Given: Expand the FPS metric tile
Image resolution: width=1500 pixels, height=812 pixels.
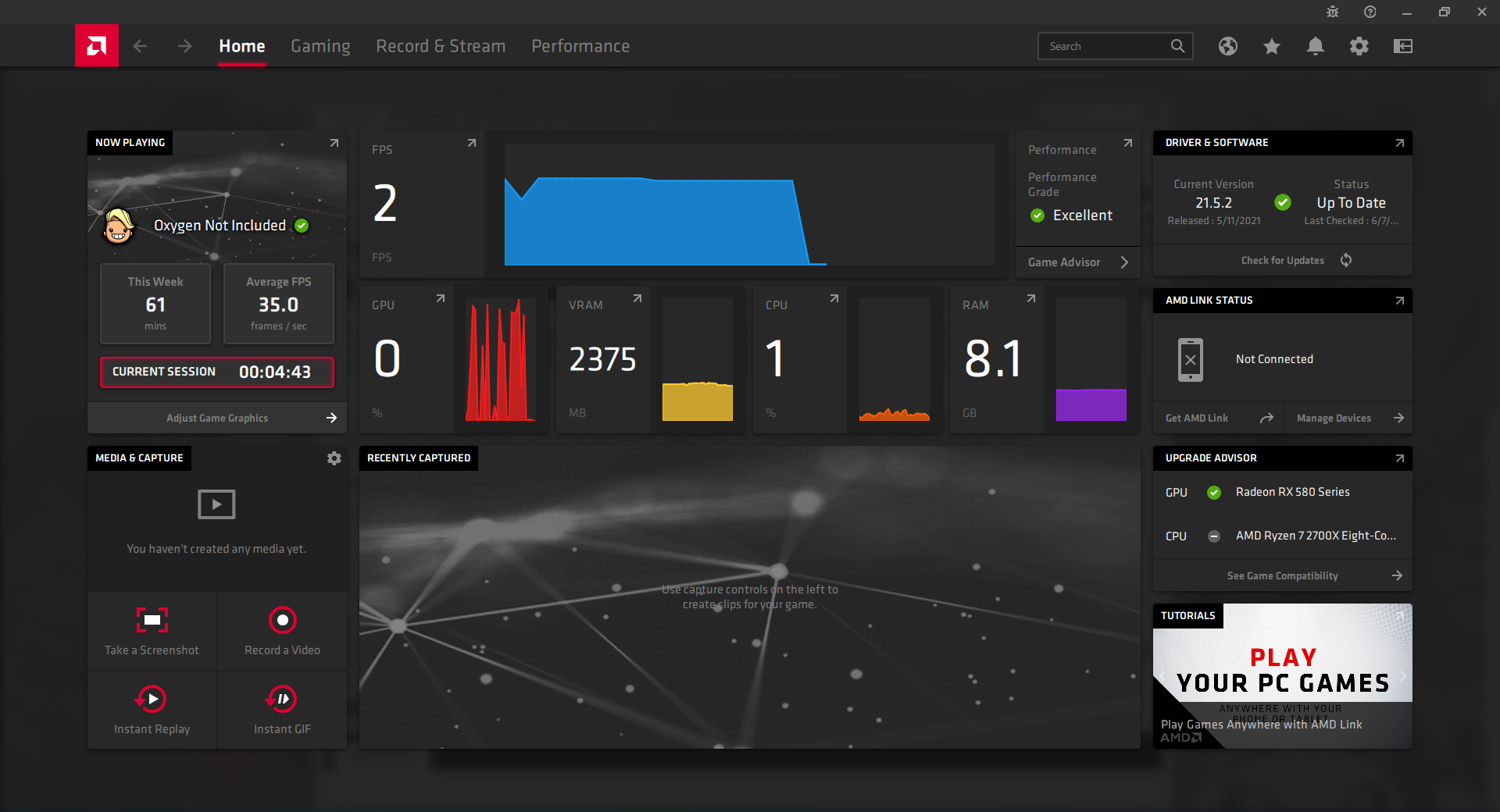Looking at the screenshot, I should (x=471, y=143).
